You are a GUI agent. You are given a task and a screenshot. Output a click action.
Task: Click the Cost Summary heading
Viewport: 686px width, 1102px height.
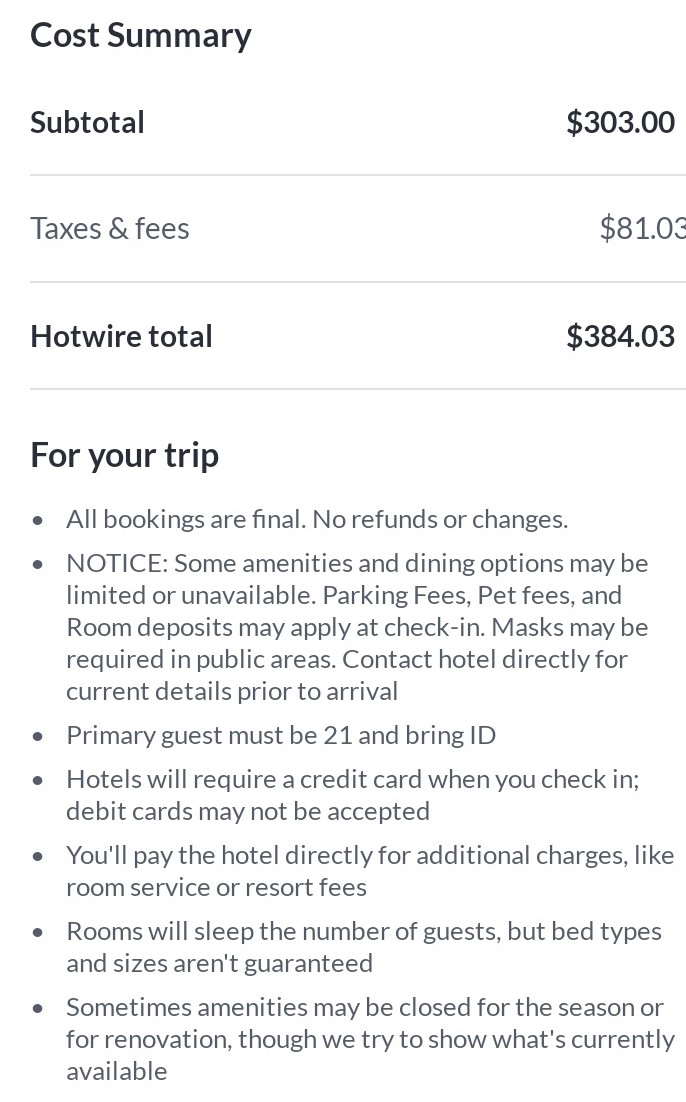pos(141,35)
